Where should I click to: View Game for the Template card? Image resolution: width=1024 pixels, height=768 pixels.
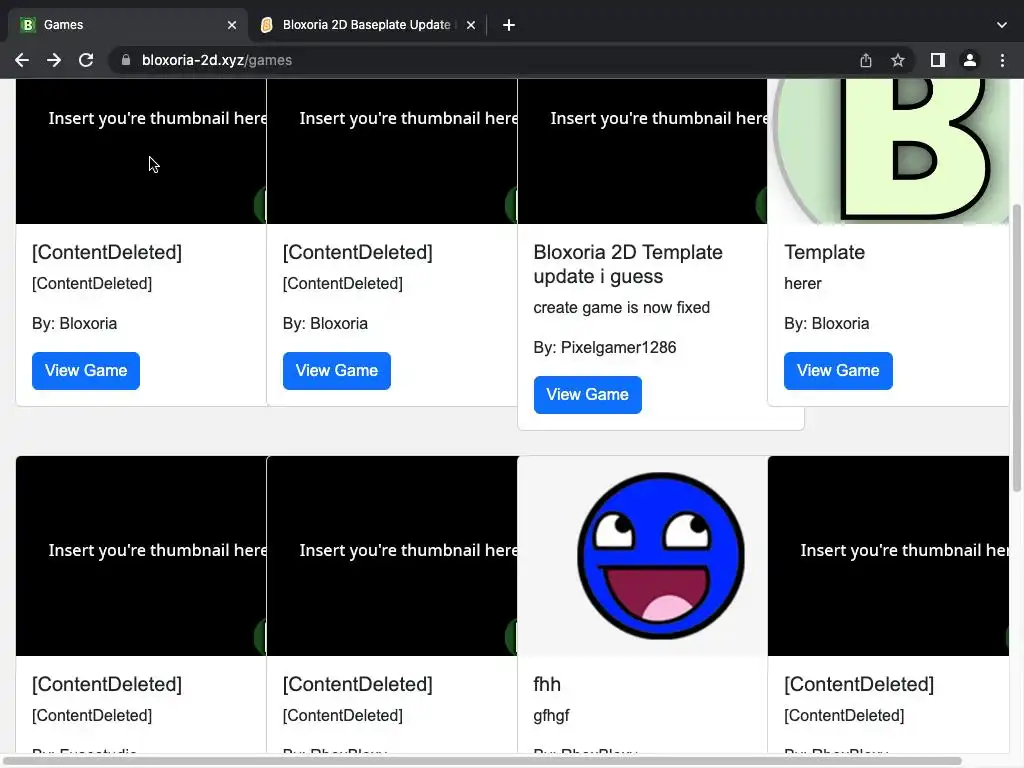click(838, 370)
